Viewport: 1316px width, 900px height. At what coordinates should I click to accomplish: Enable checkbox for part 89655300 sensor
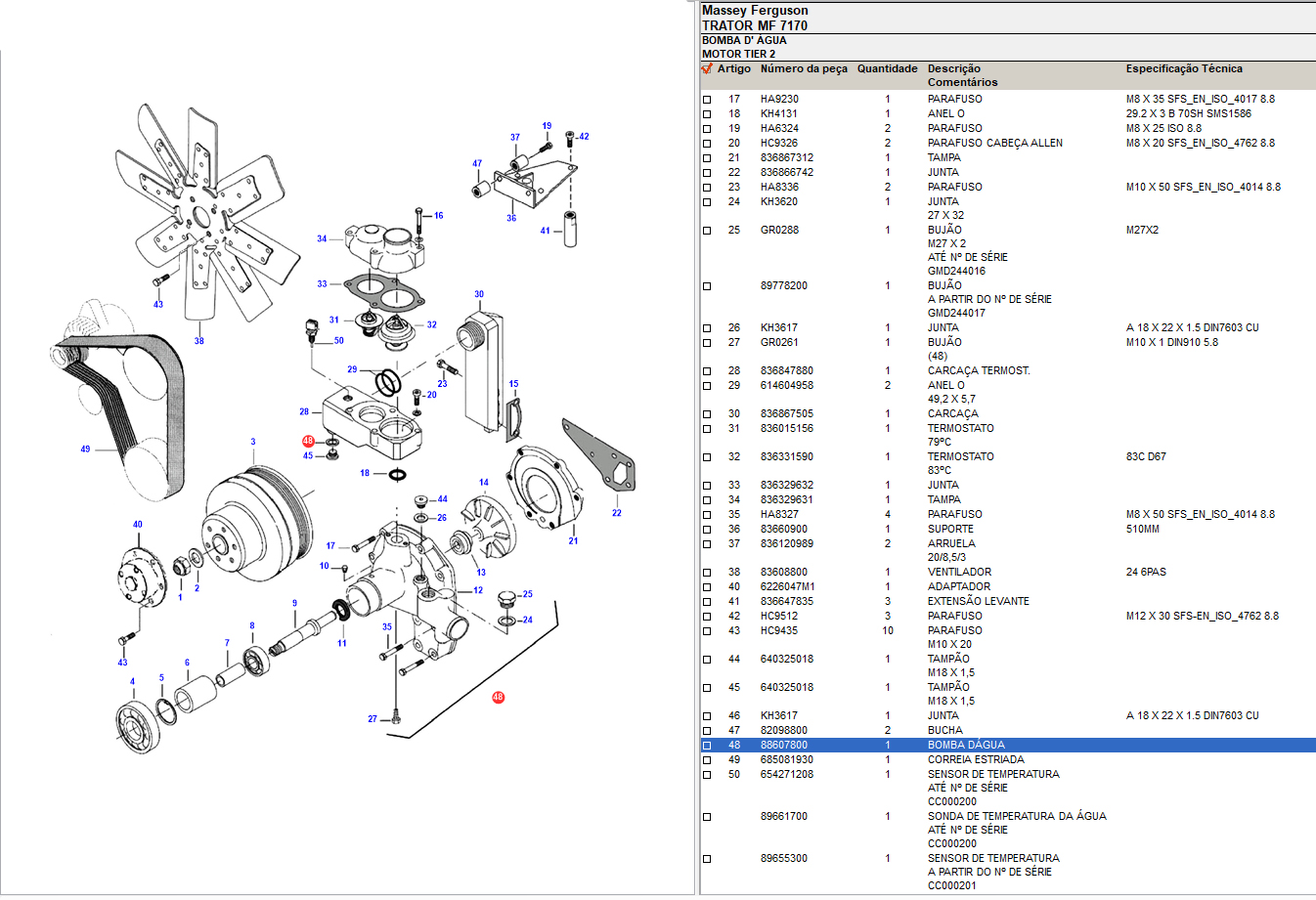(707, 859)
